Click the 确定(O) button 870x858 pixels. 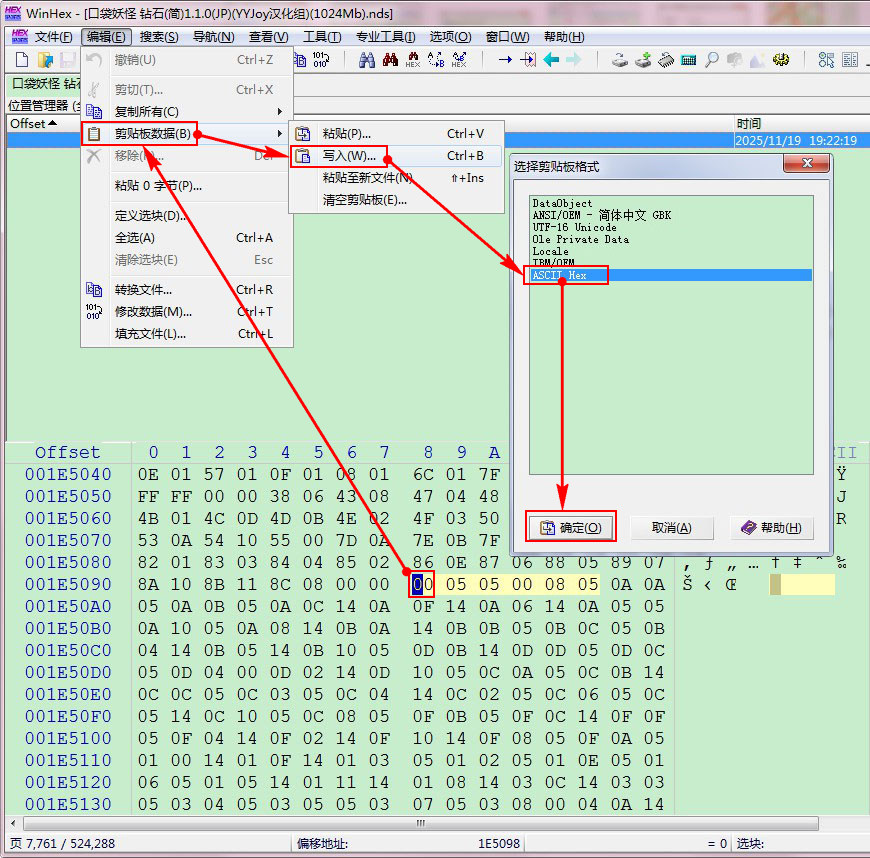[570, 528]
